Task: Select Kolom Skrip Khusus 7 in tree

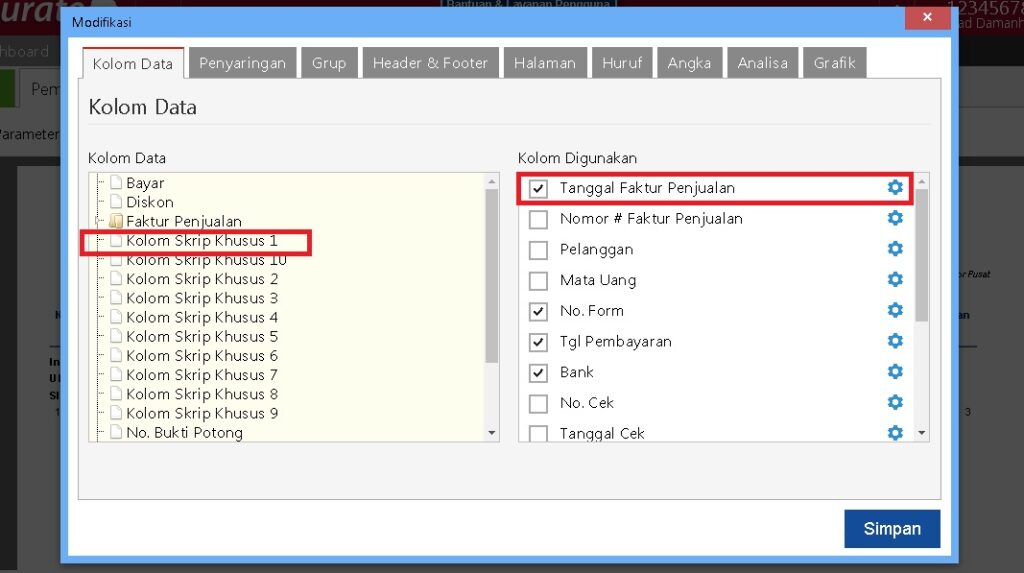Action: (x=202, y=374)
